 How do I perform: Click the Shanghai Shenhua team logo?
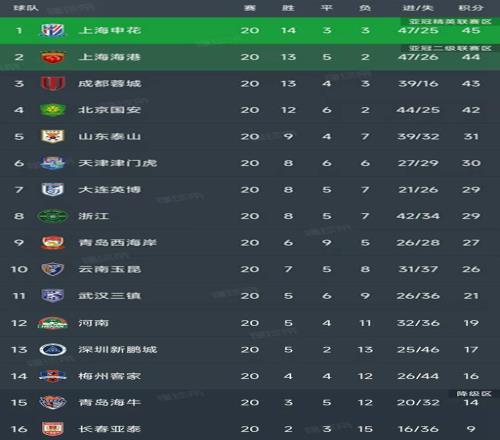(x=52, y=30)
